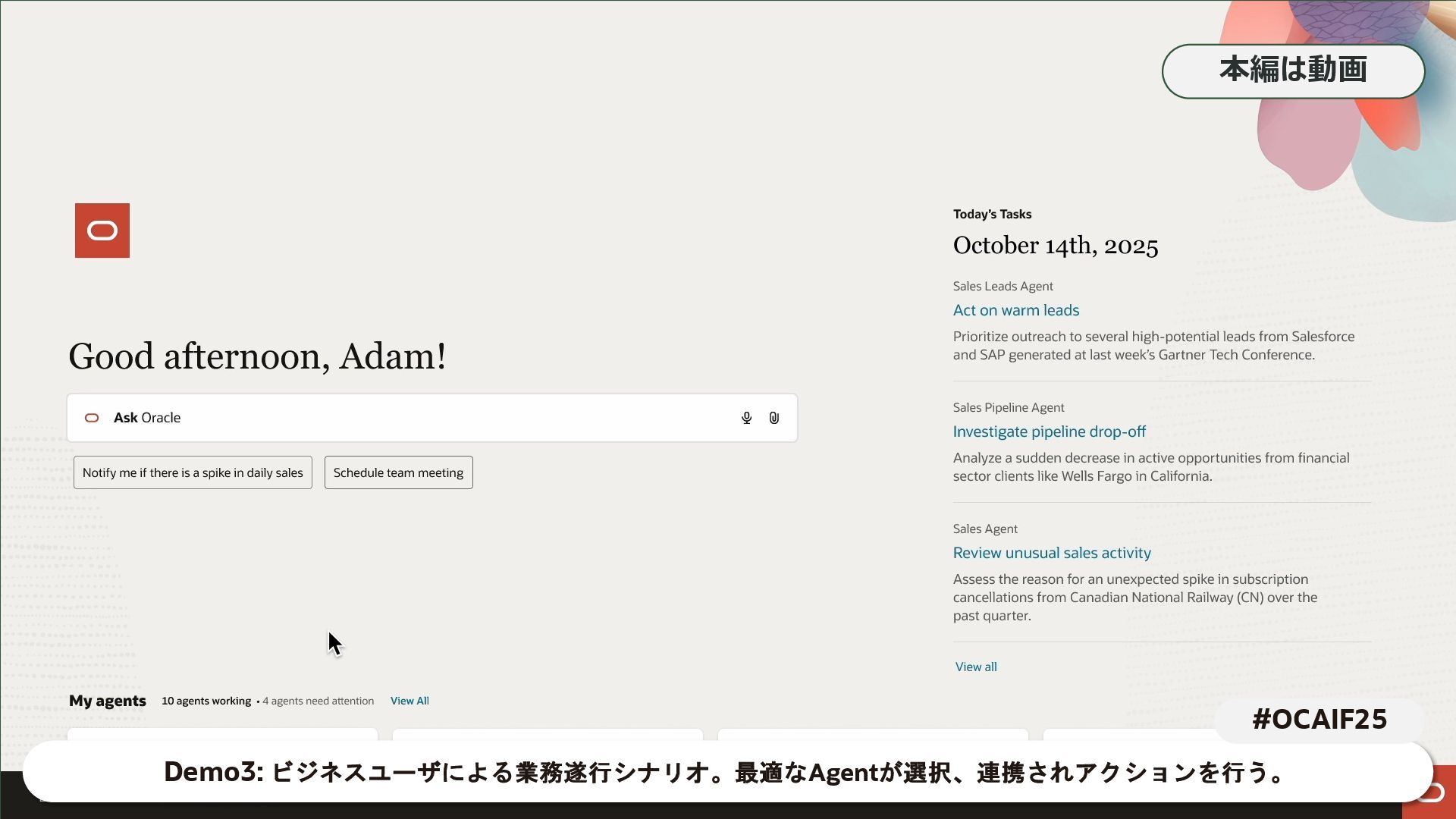Click the red Oracle logo tile
Viewport: 1456px width, 819px height.
(x=102, y=231)
